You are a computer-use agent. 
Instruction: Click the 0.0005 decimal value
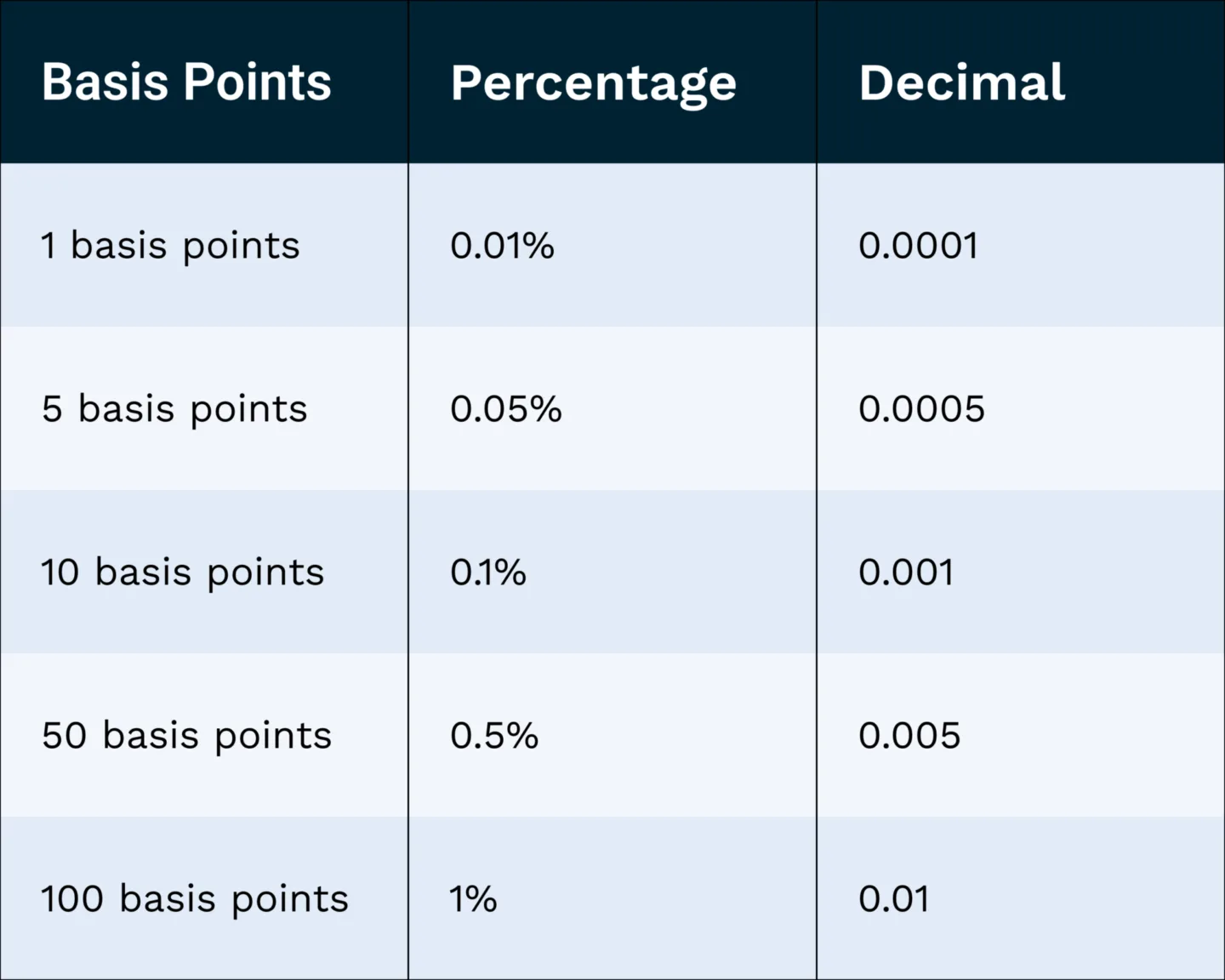921,409
